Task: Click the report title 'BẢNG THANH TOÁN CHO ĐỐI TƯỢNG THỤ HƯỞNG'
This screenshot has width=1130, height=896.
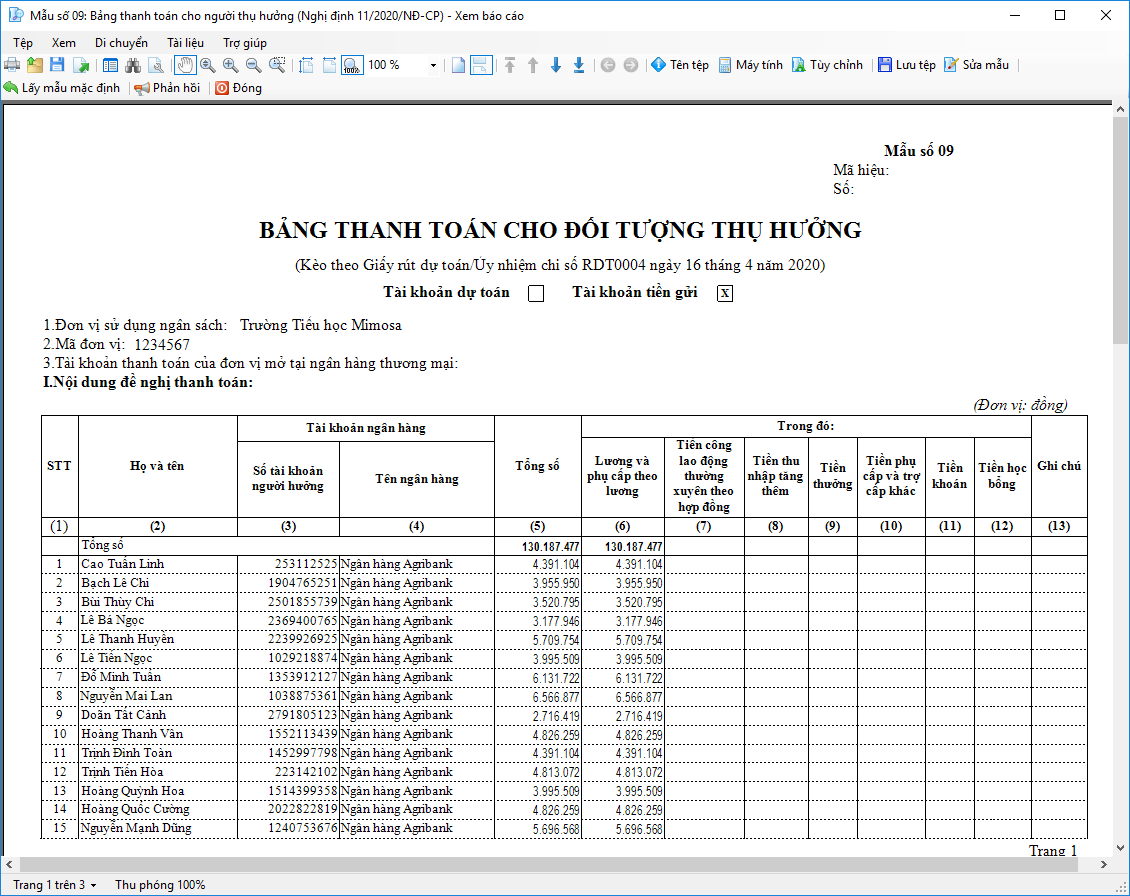Action: coord(560,230)
